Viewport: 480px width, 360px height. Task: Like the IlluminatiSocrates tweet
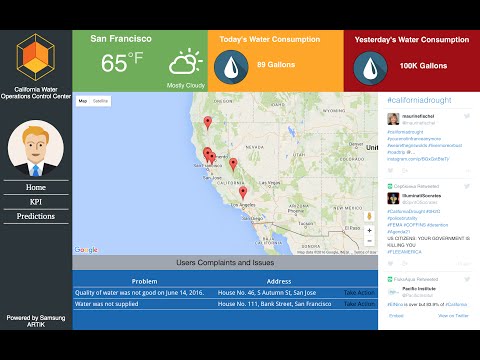coord(390,264)
